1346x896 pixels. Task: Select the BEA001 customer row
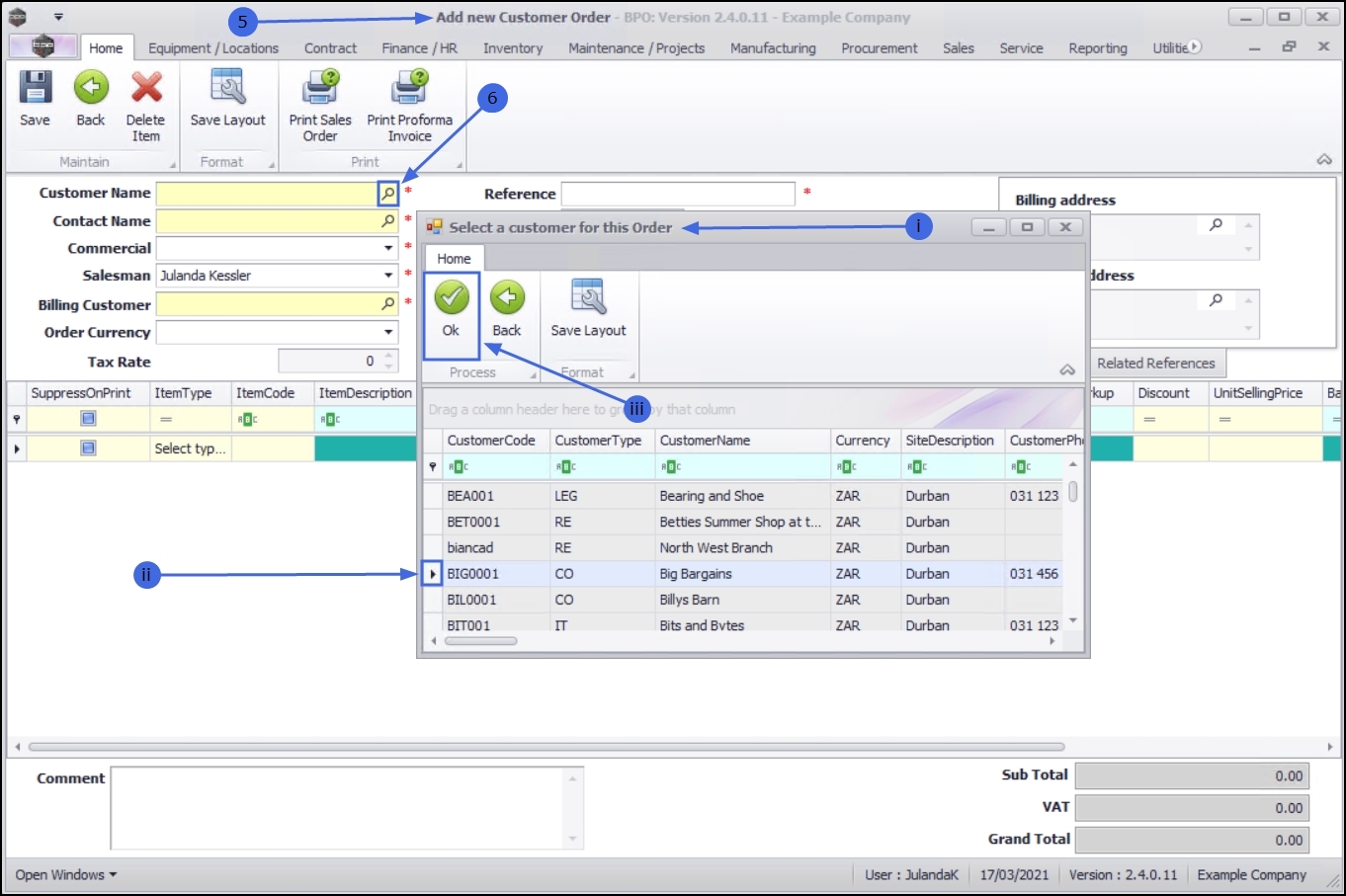[742, 496]
